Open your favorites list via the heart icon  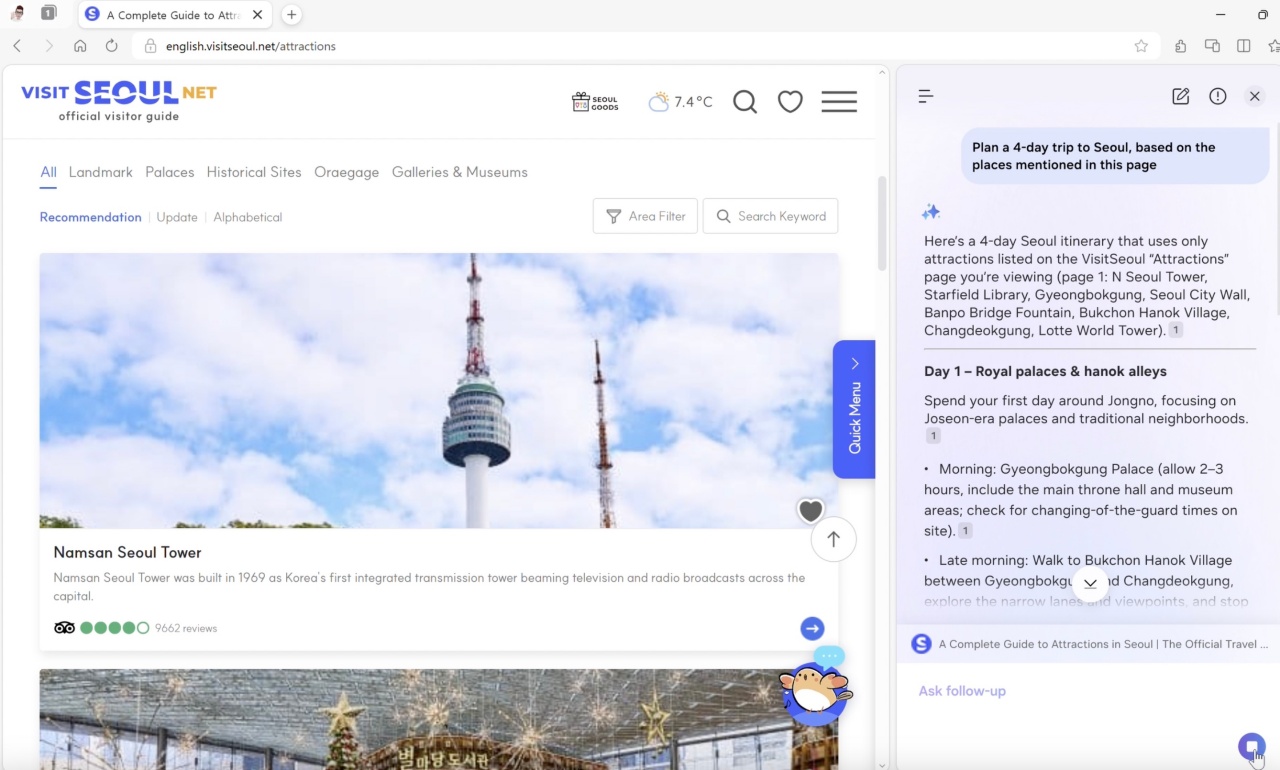(790, 101)
